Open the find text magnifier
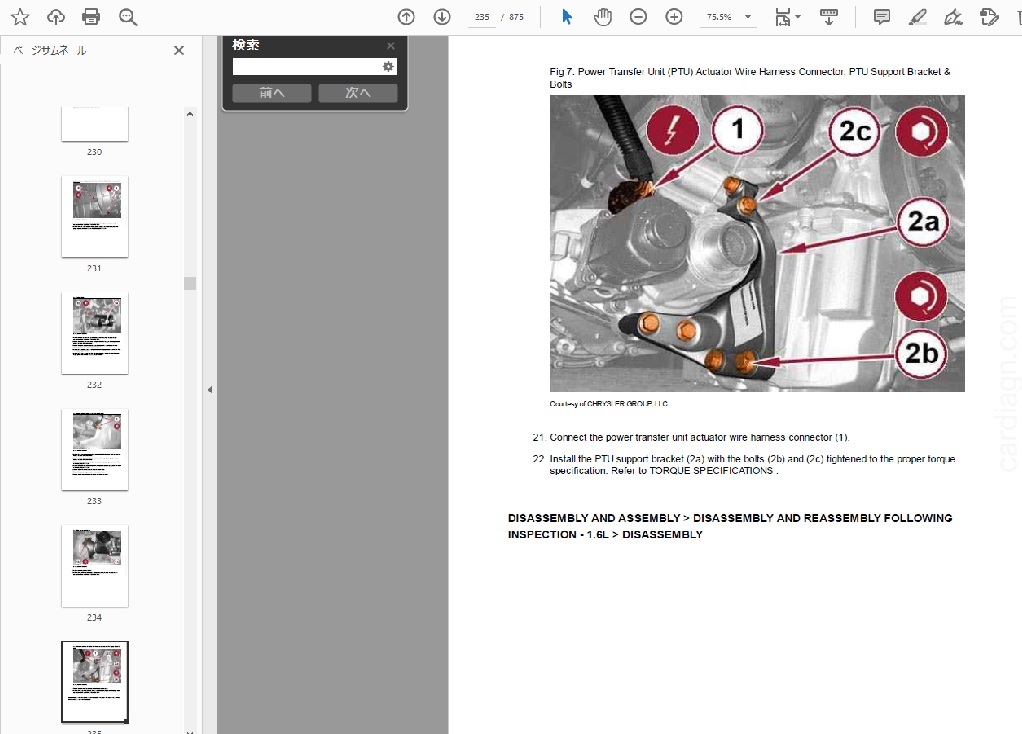This screenshot has width=1022, height=734. [128, 17]
